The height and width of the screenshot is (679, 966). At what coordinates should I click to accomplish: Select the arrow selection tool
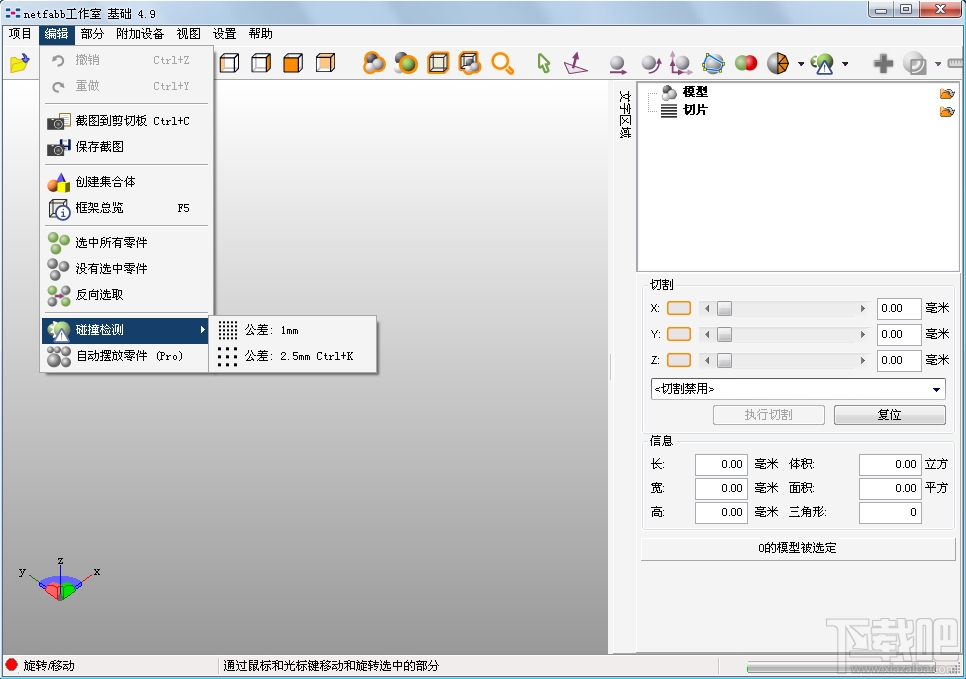tap(542, 62)
